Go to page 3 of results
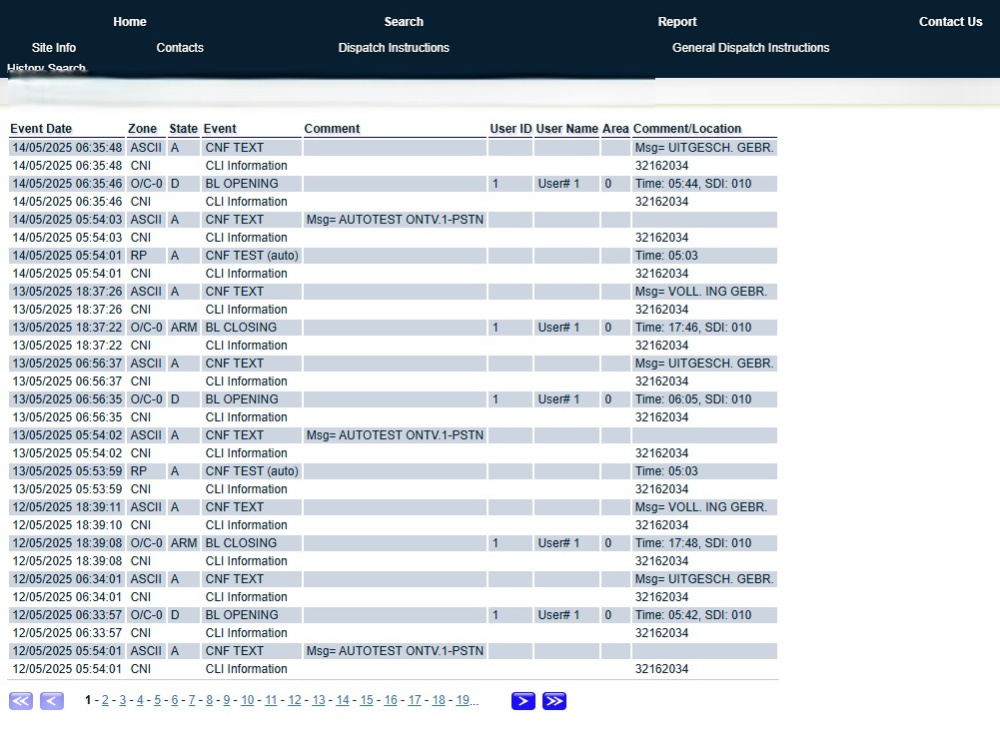Viewport: 1000px width, 749px height. (x=122, y=700)
